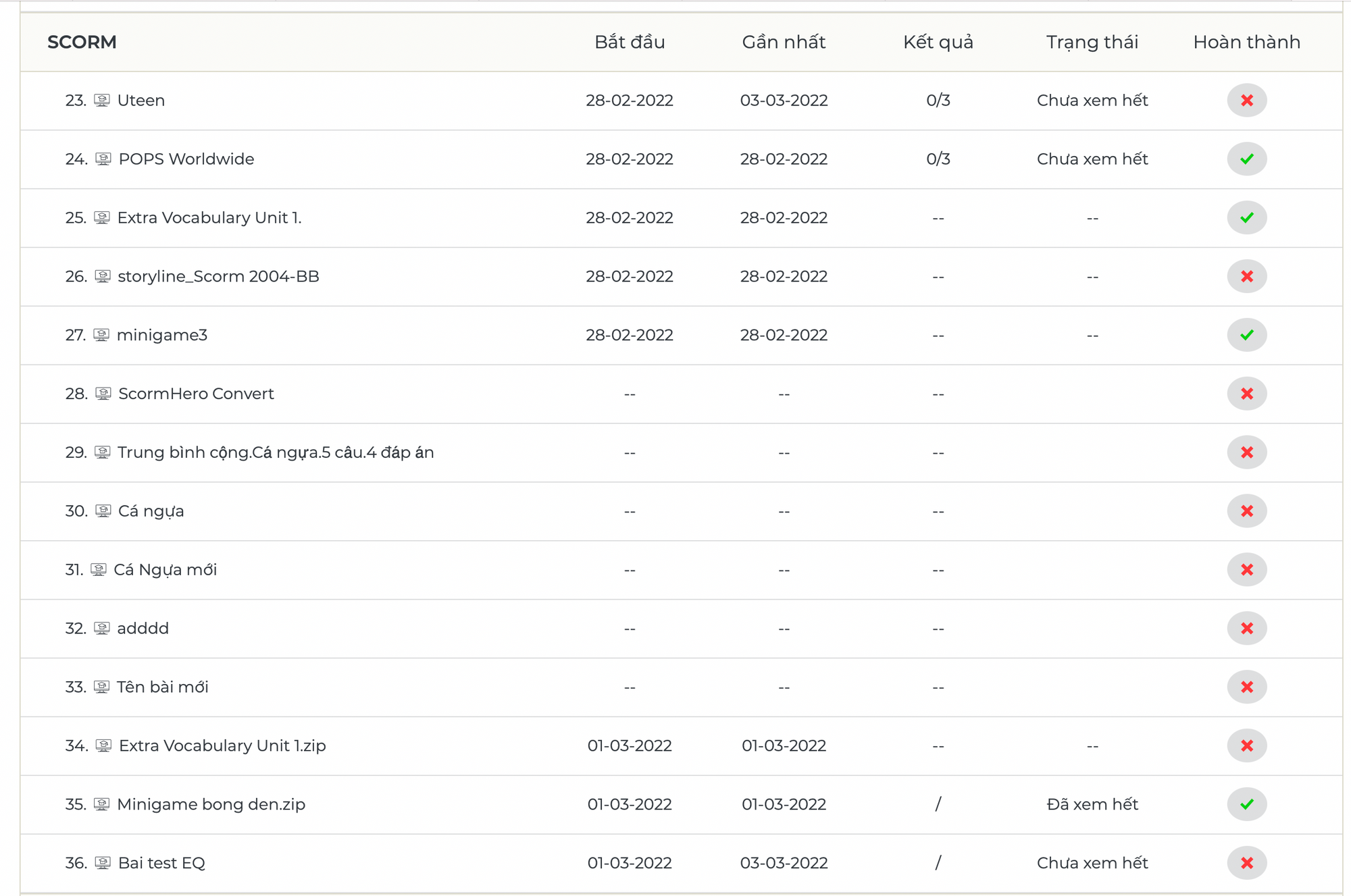Image resolution: width=1351 pixels, height=896 pixels.
Task: Click SCORM icon beside ScormHero Convert
Action: pyautogui.click(x=103, y=394)
